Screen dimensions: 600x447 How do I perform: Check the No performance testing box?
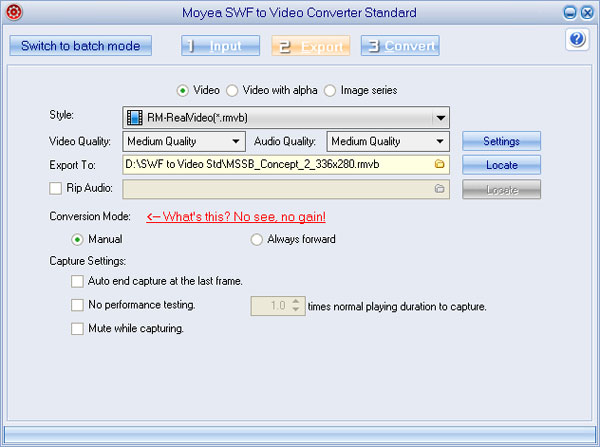(77, 305)
